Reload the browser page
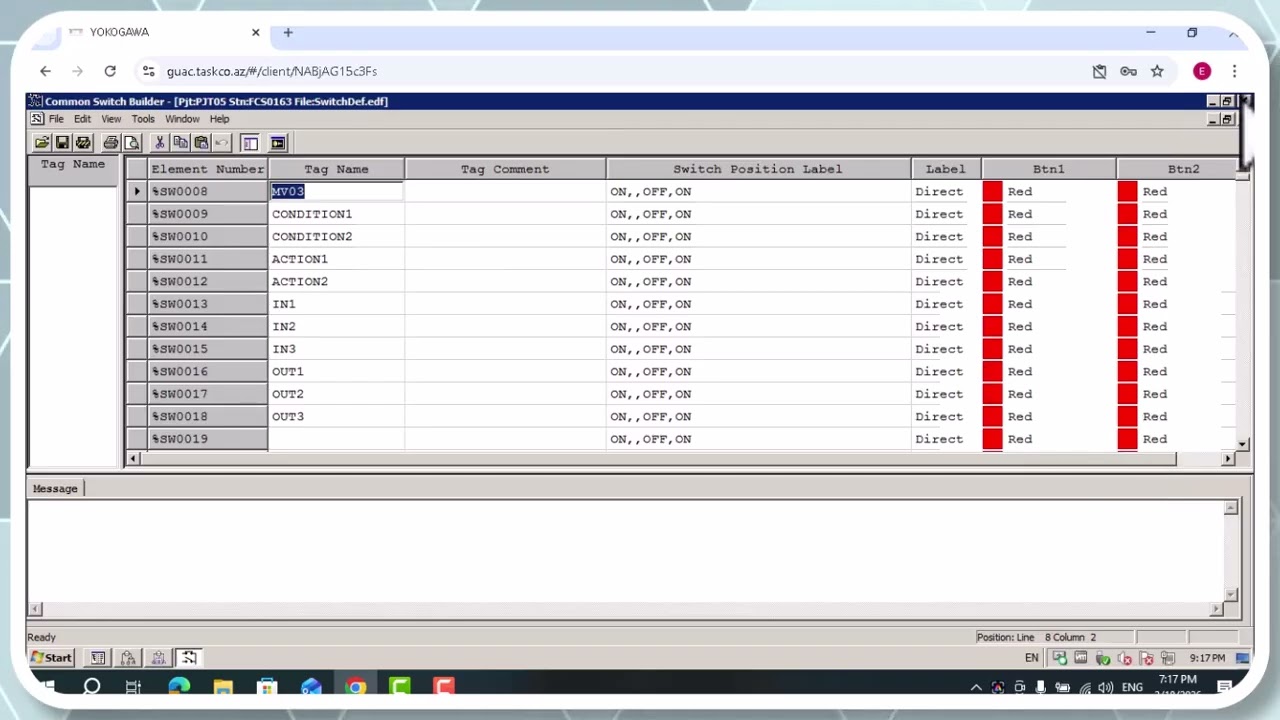 click(x=110, y=71)
